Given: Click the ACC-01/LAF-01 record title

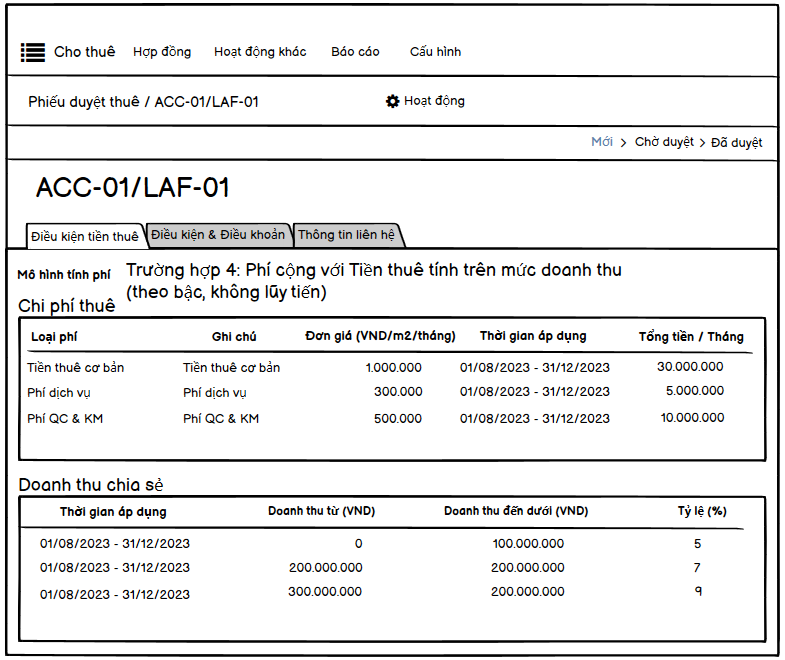Looking at the screenshot, I should [133, 188].
